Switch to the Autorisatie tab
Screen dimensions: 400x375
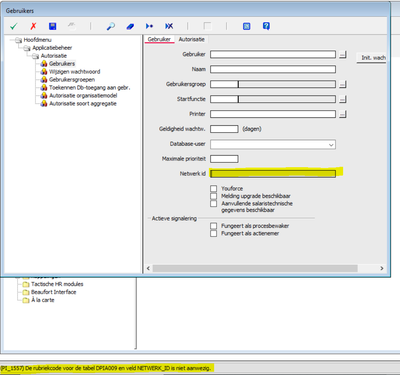[192, 39]
